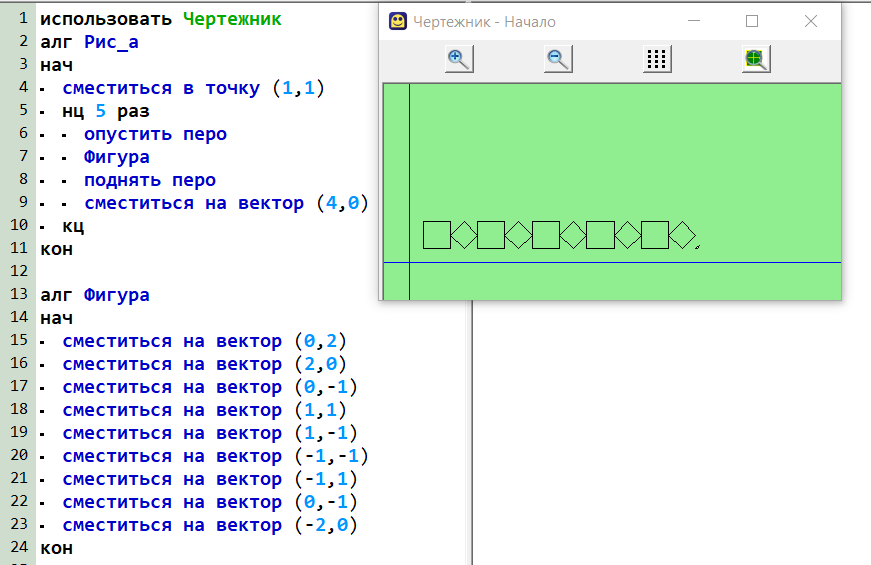This screenshot has width=871, height=565.
Task: Zoom out the Чертежник canvas
Action: 558,59
